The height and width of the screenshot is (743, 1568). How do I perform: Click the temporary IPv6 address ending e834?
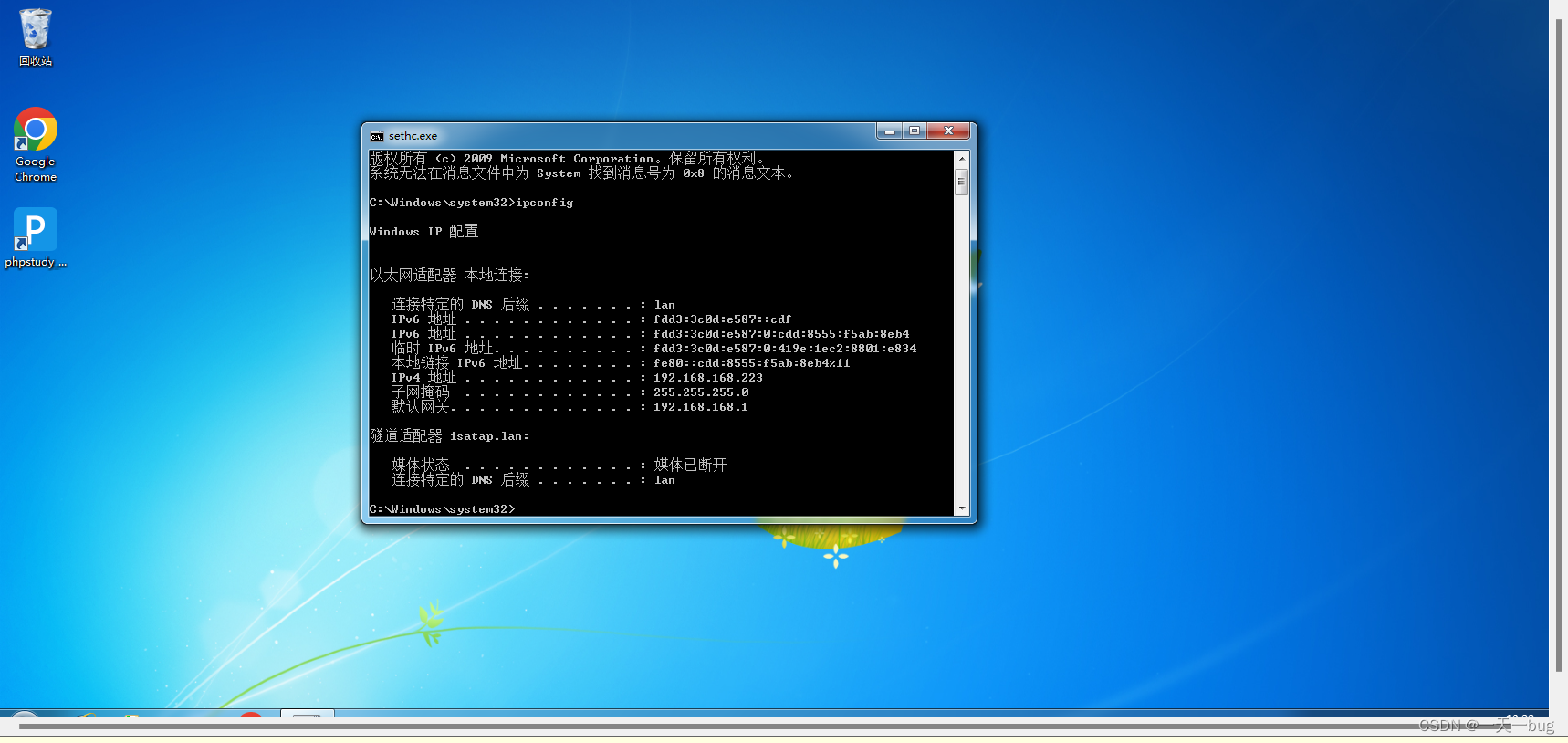[785, 349]
